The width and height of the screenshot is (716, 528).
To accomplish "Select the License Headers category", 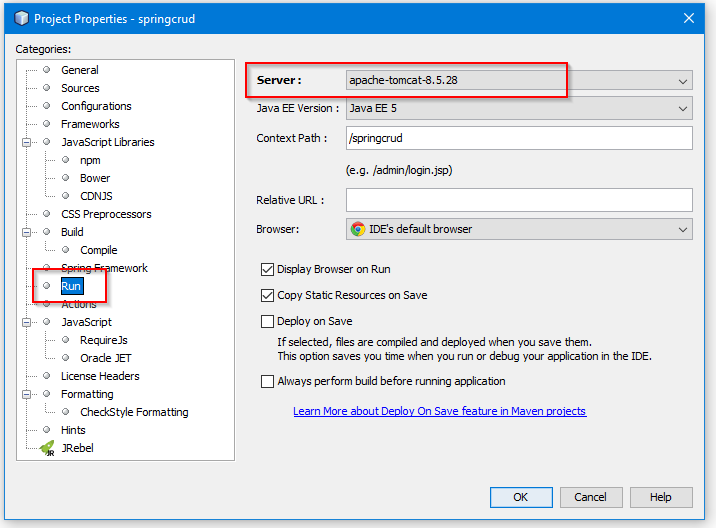I will click(x=100, y=376).
